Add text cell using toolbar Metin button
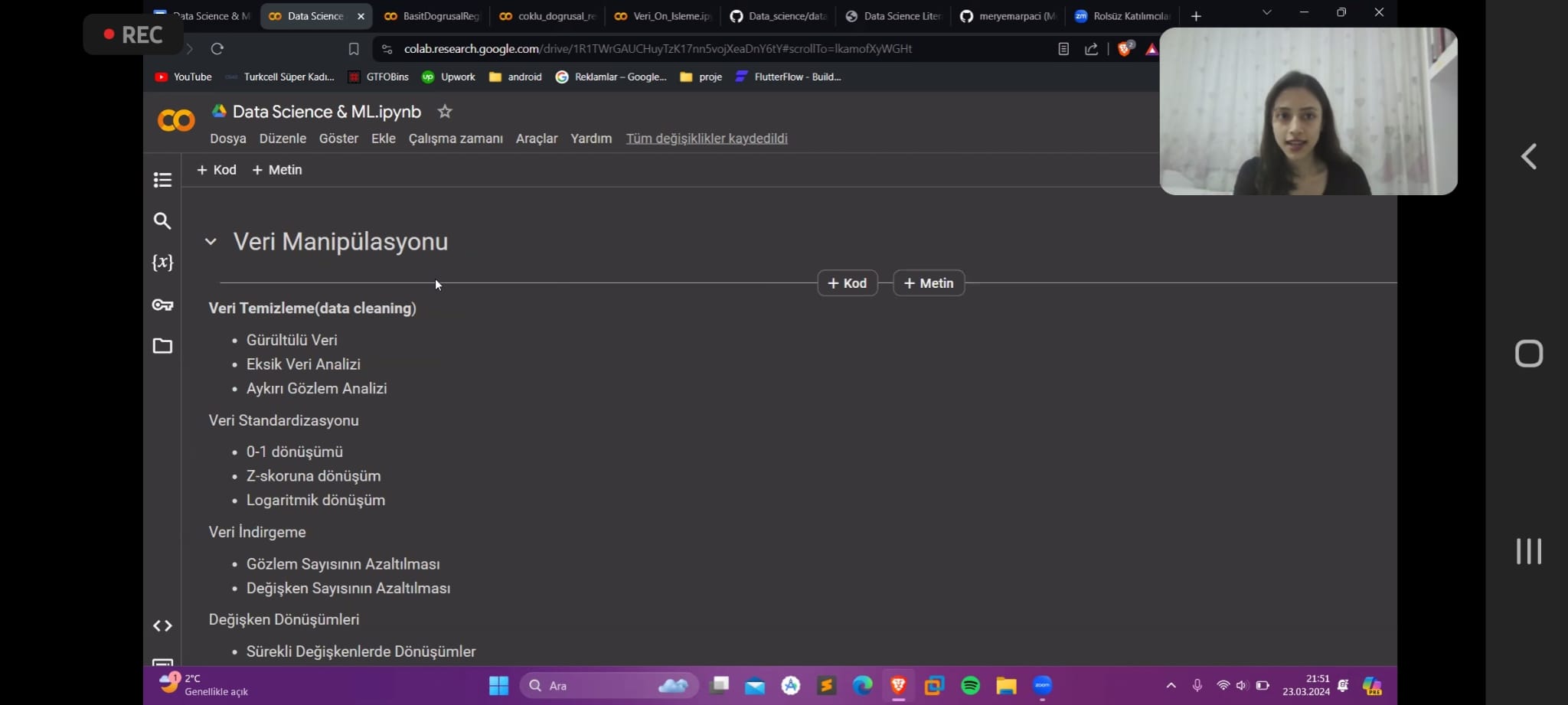Image resolution: width=1568 pixels, height=705 pixels. click(x=277, y=170)
